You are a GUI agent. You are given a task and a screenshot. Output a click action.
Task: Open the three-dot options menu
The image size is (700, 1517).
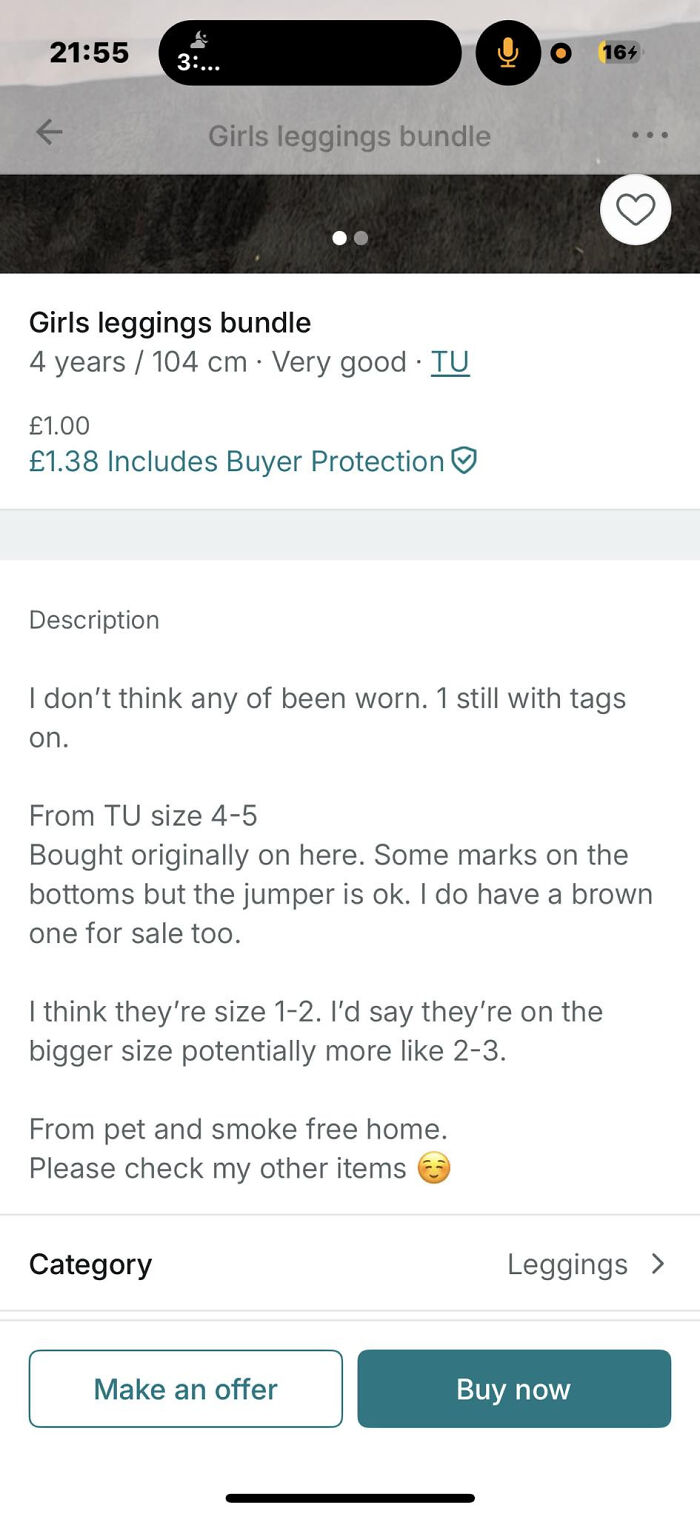[x=649, y=135]
